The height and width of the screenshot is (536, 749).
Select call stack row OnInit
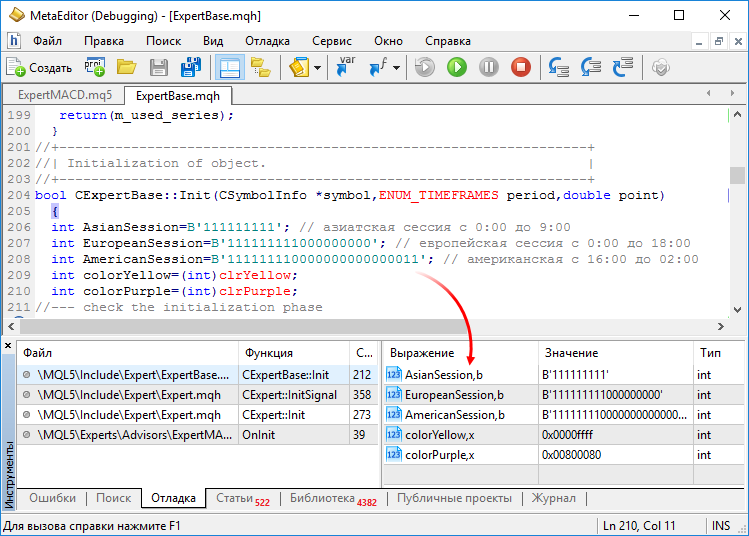pyautogui.click(x=197, y=435)
